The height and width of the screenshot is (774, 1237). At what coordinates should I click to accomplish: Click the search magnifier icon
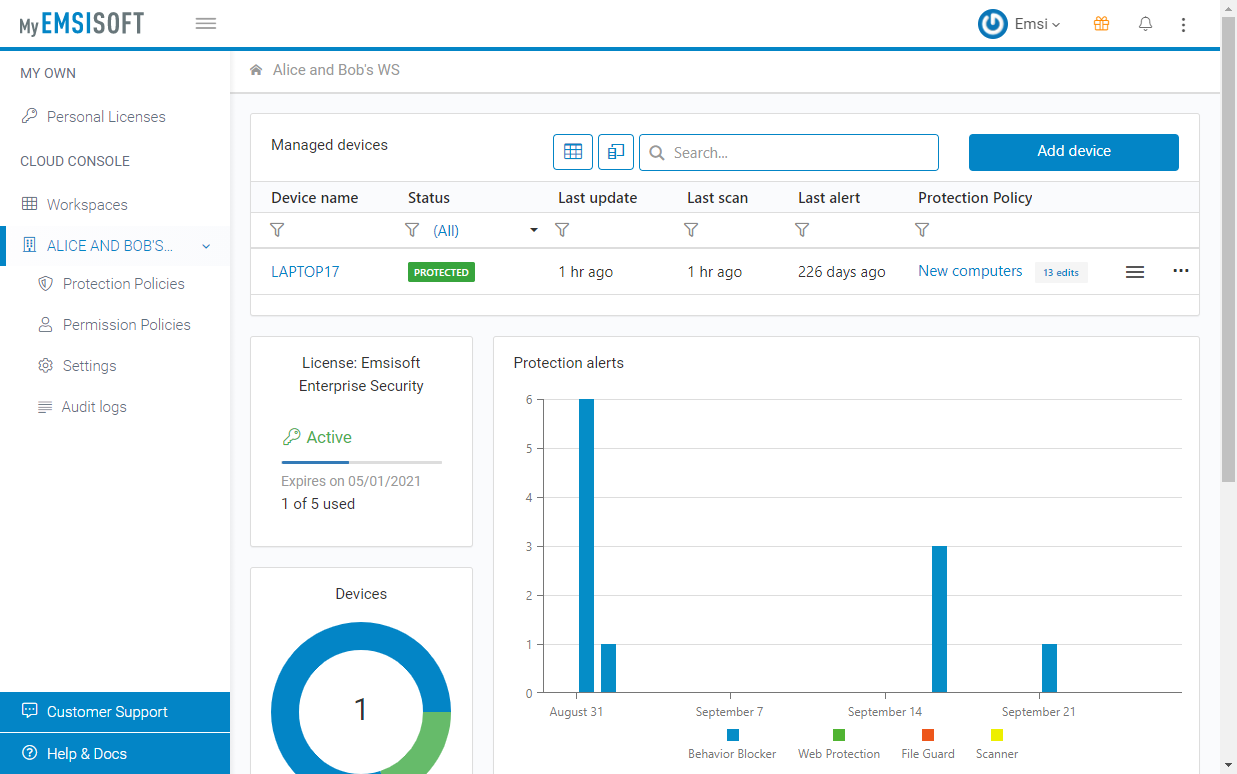pyautogui.click(x=657, y=153)
